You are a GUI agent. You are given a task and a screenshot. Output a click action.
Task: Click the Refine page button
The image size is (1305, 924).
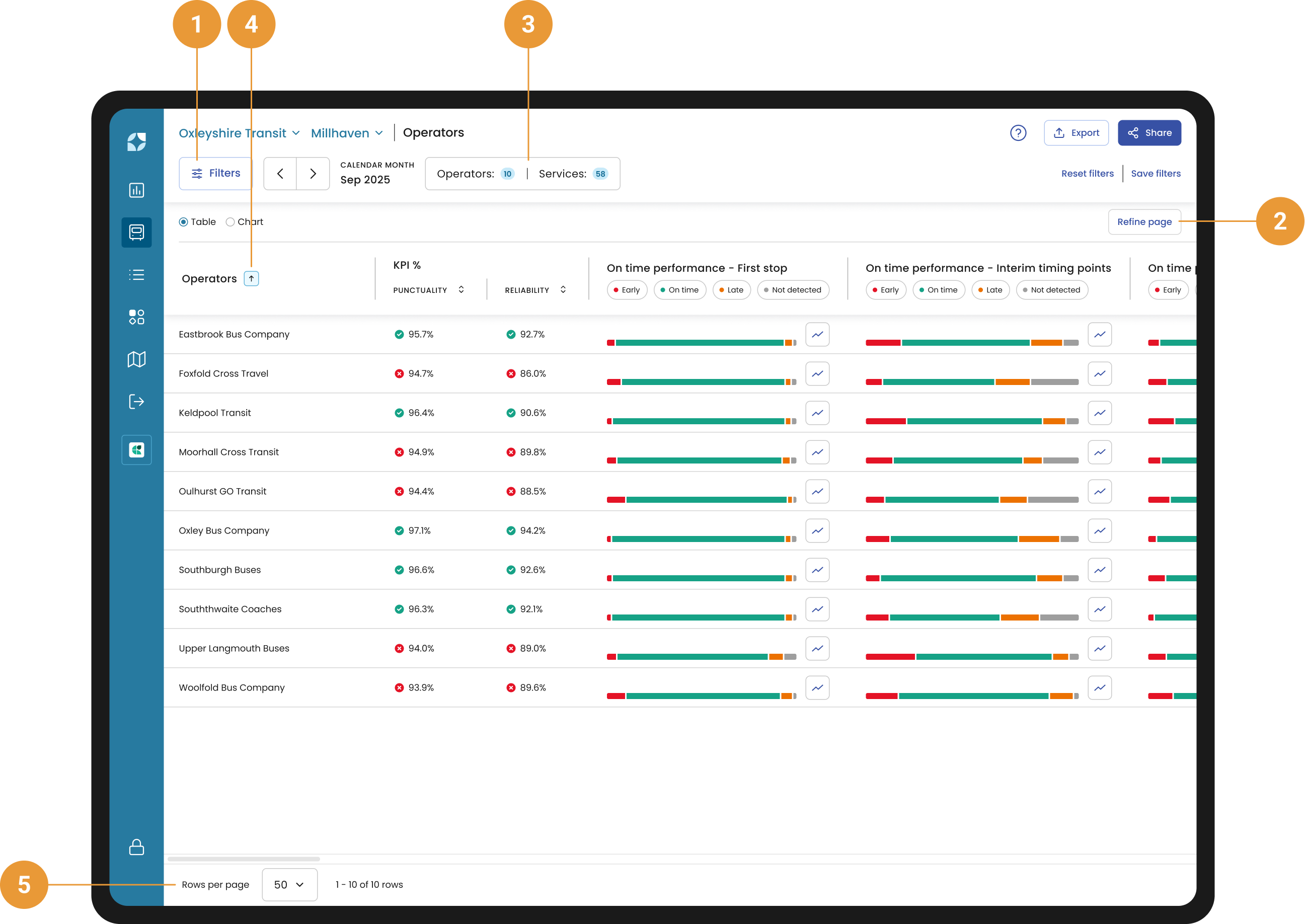coord(1143,222)
